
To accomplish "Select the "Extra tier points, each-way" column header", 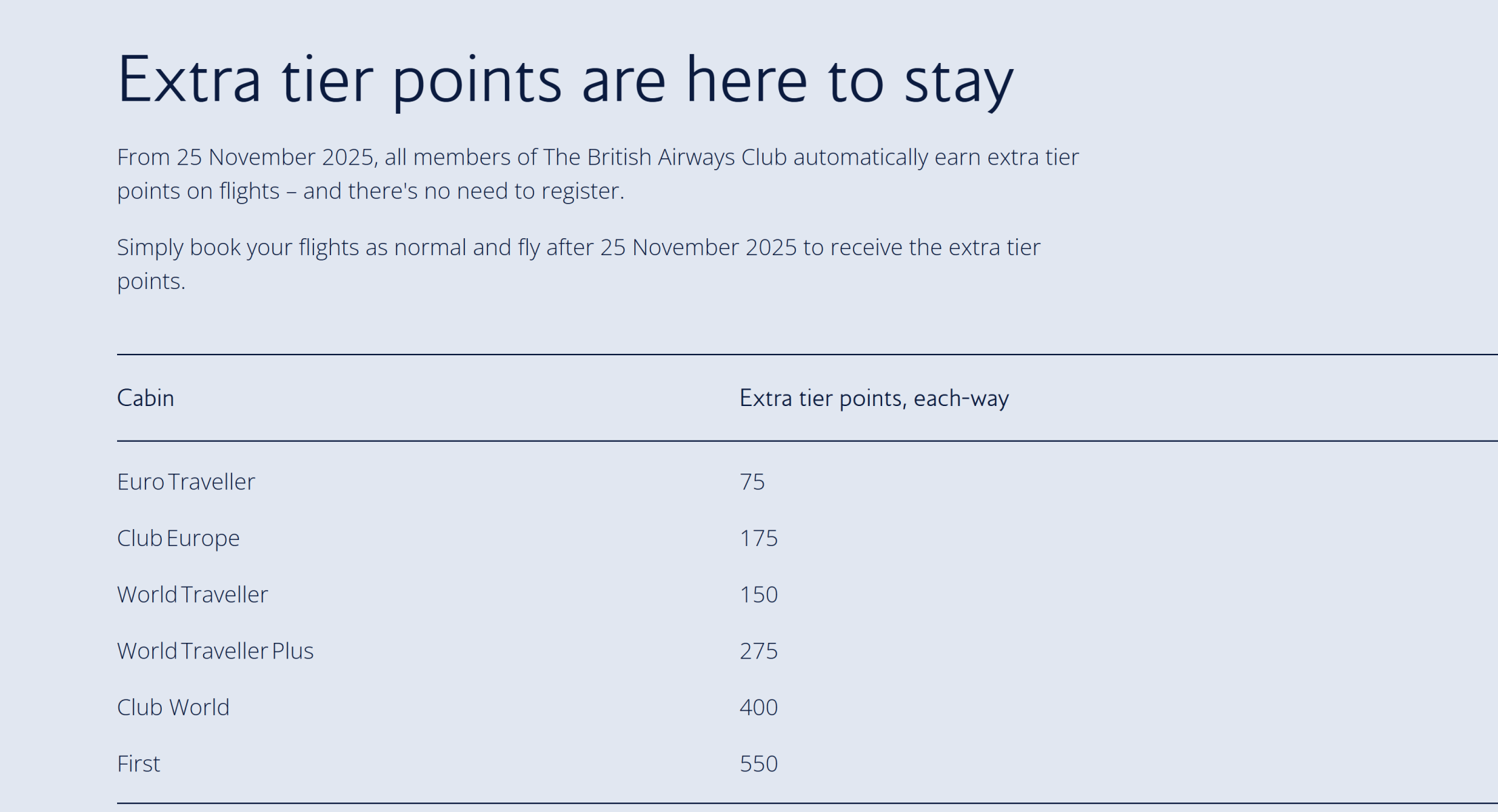I will [x=874, y=398].
